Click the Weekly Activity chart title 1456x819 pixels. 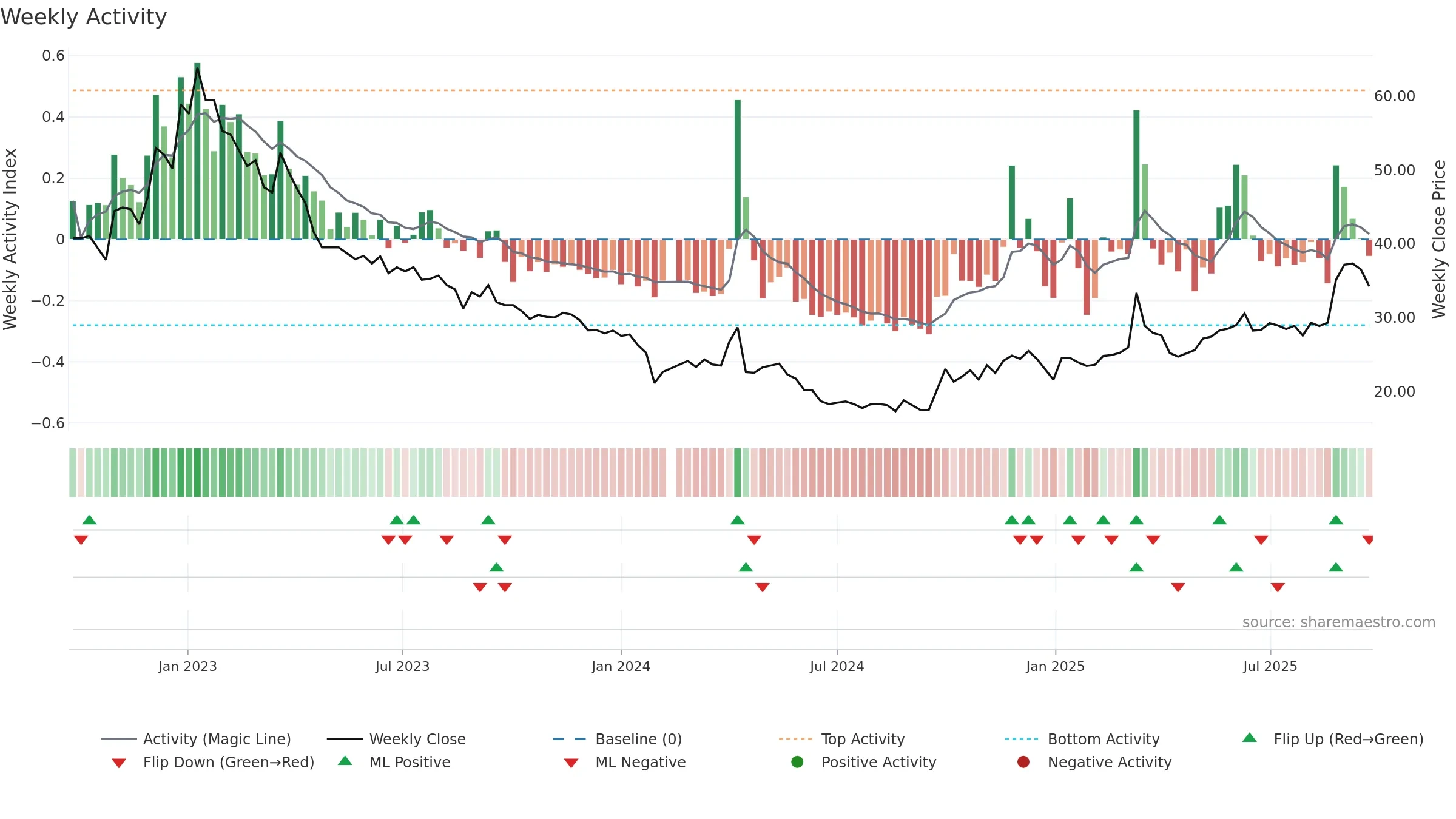point(84,17)
